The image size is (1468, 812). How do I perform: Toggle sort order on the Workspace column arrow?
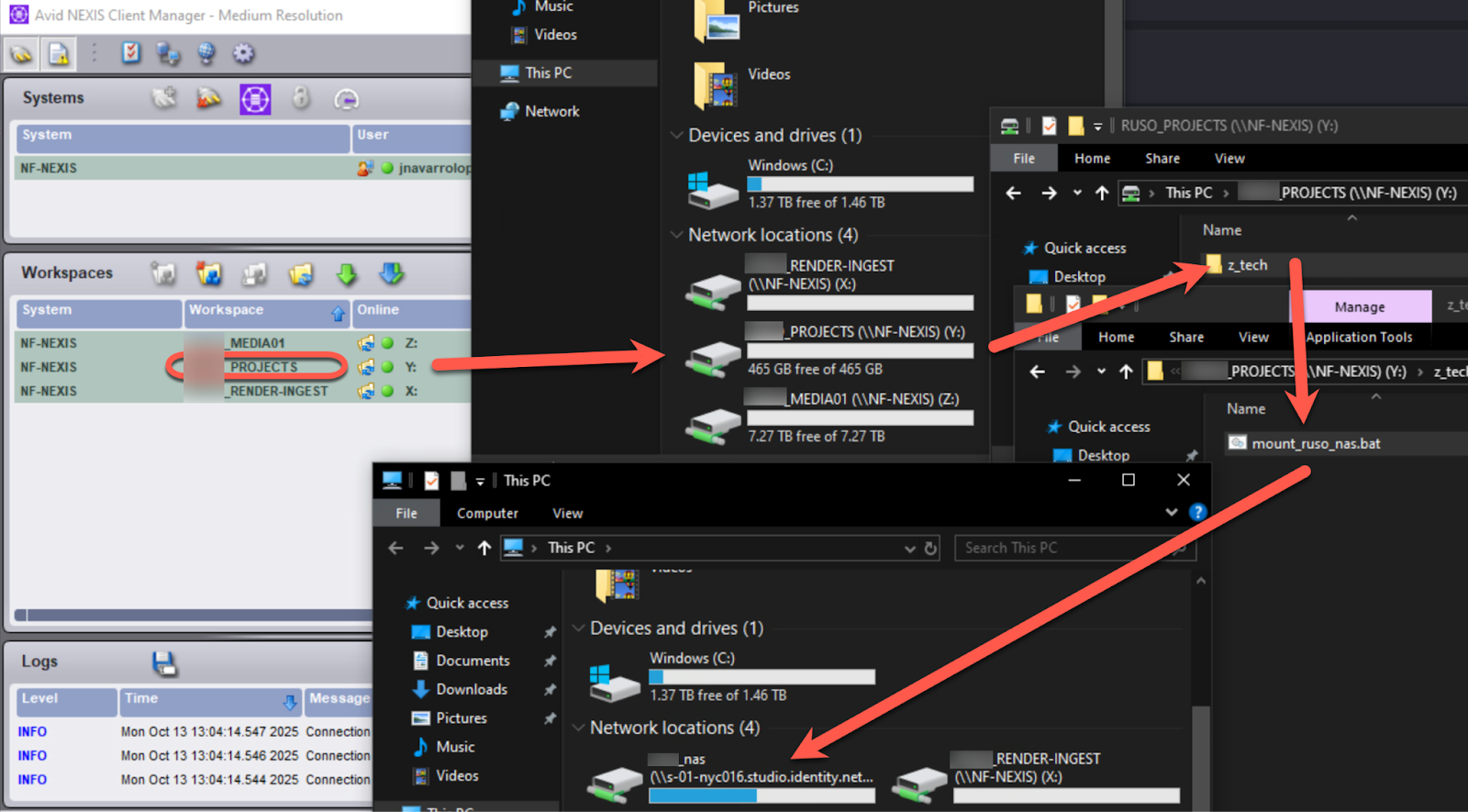pyautogui.click(x=338, y=314)
